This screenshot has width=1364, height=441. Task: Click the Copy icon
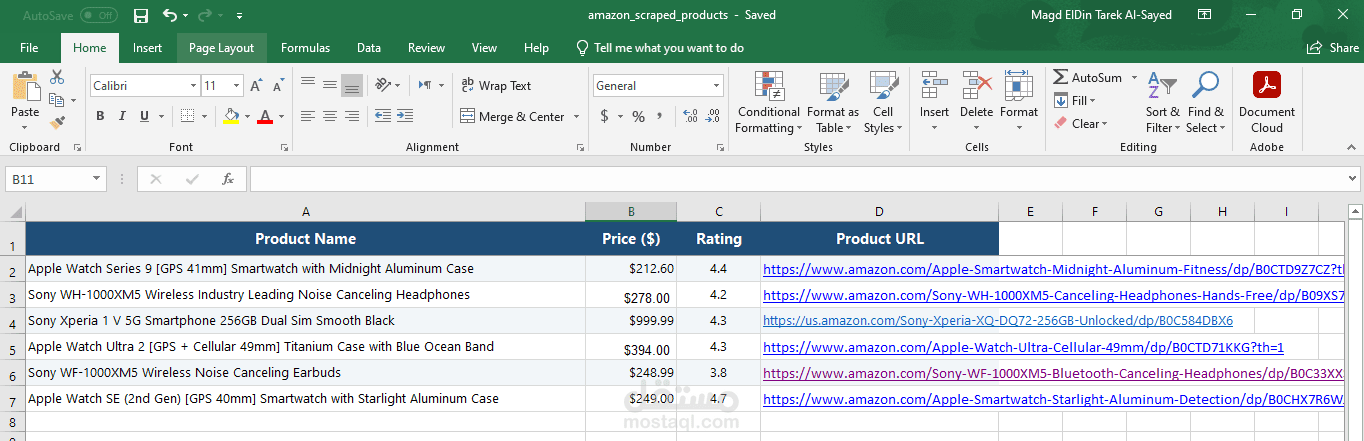57,100
